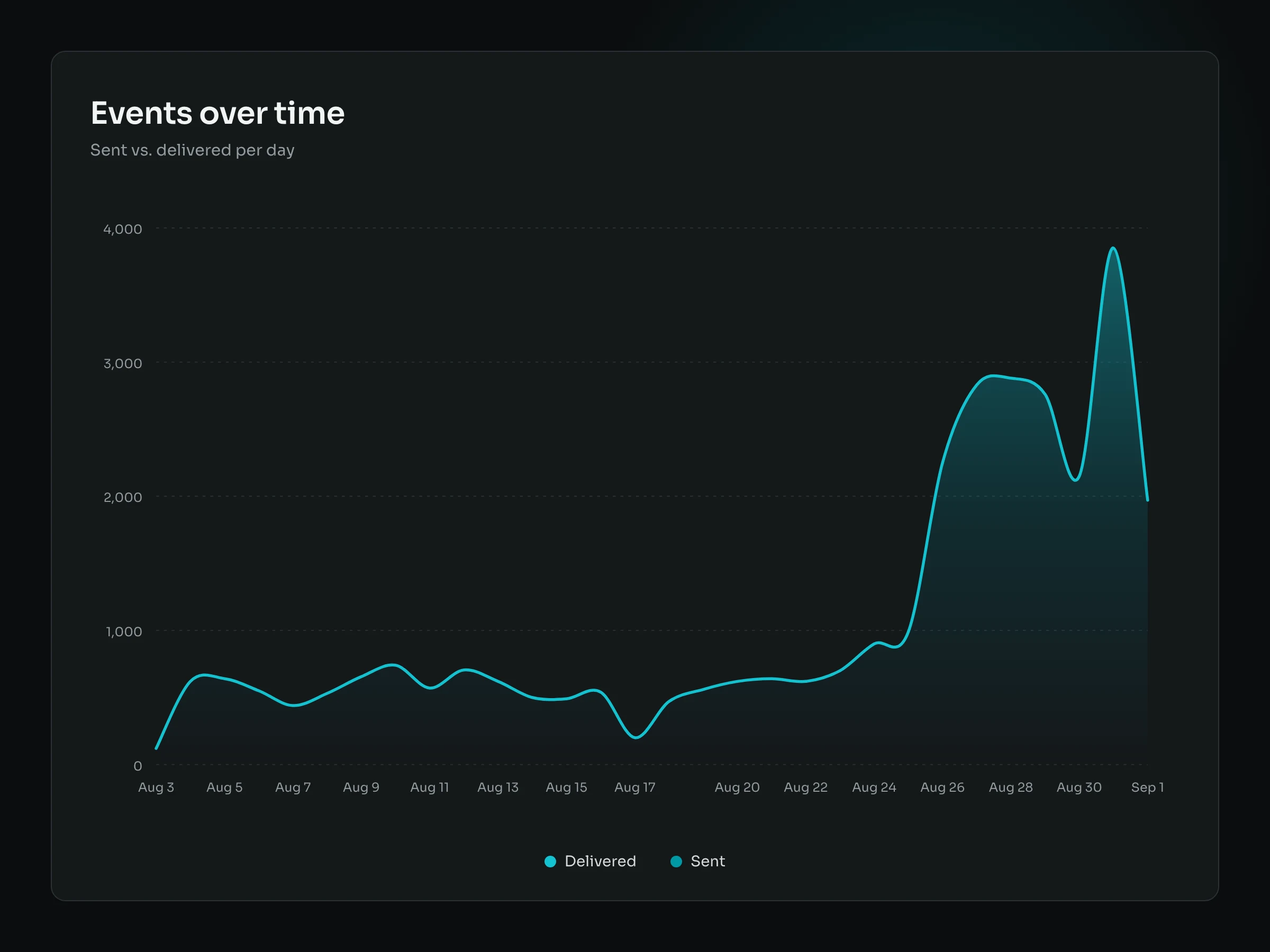Click the 0 y-axis label
This screenshot has width=1270, height=952.
click(138, 765)
